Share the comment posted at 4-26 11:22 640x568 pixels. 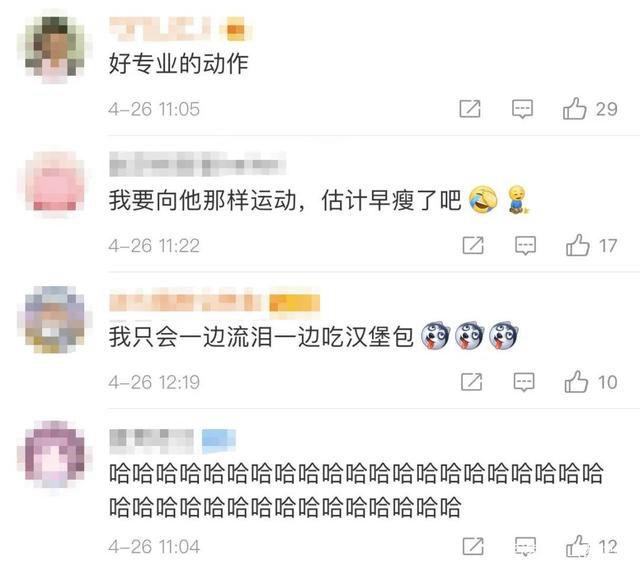pos(473,246)
